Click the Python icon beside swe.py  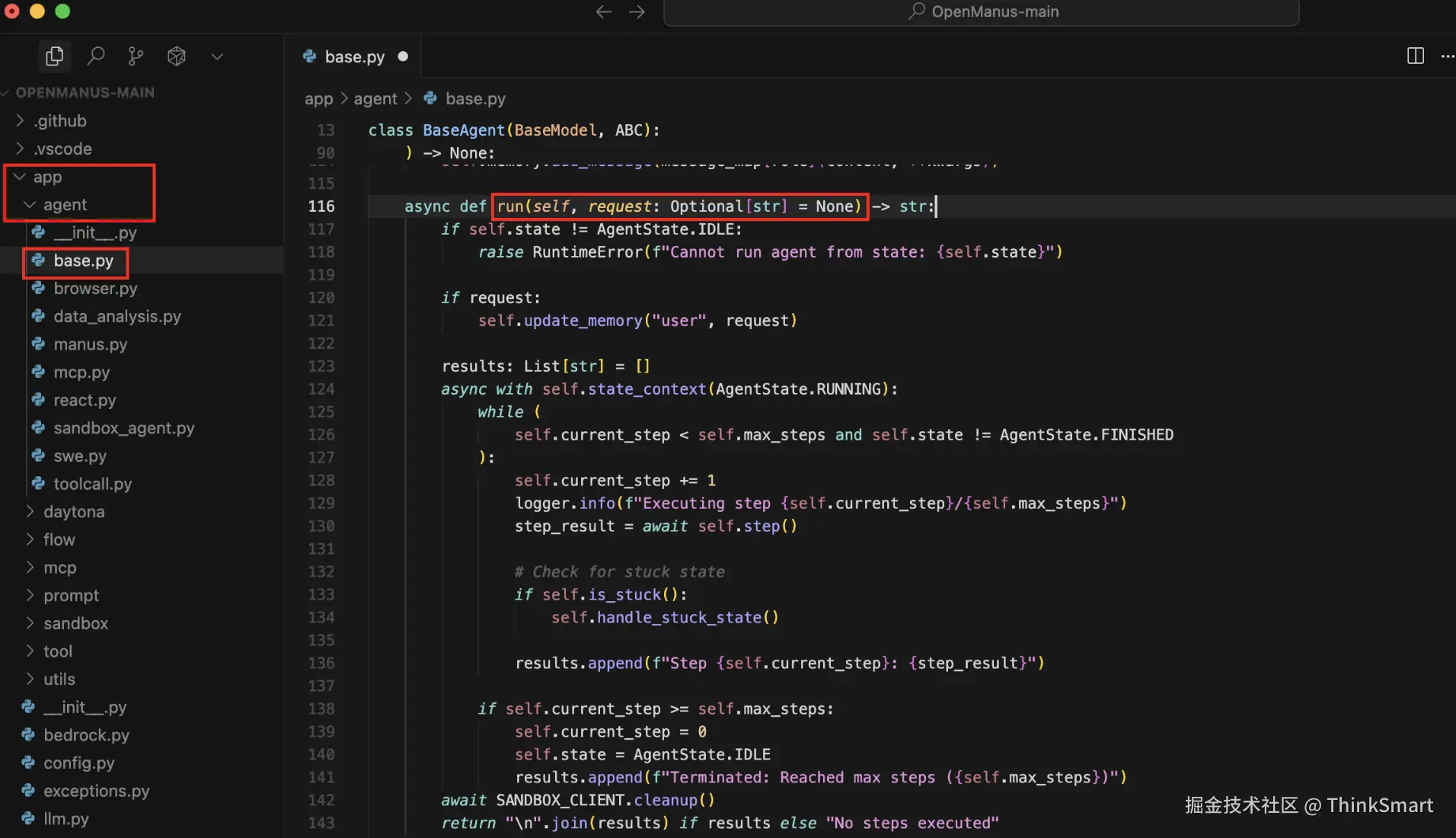coord(38,456)
